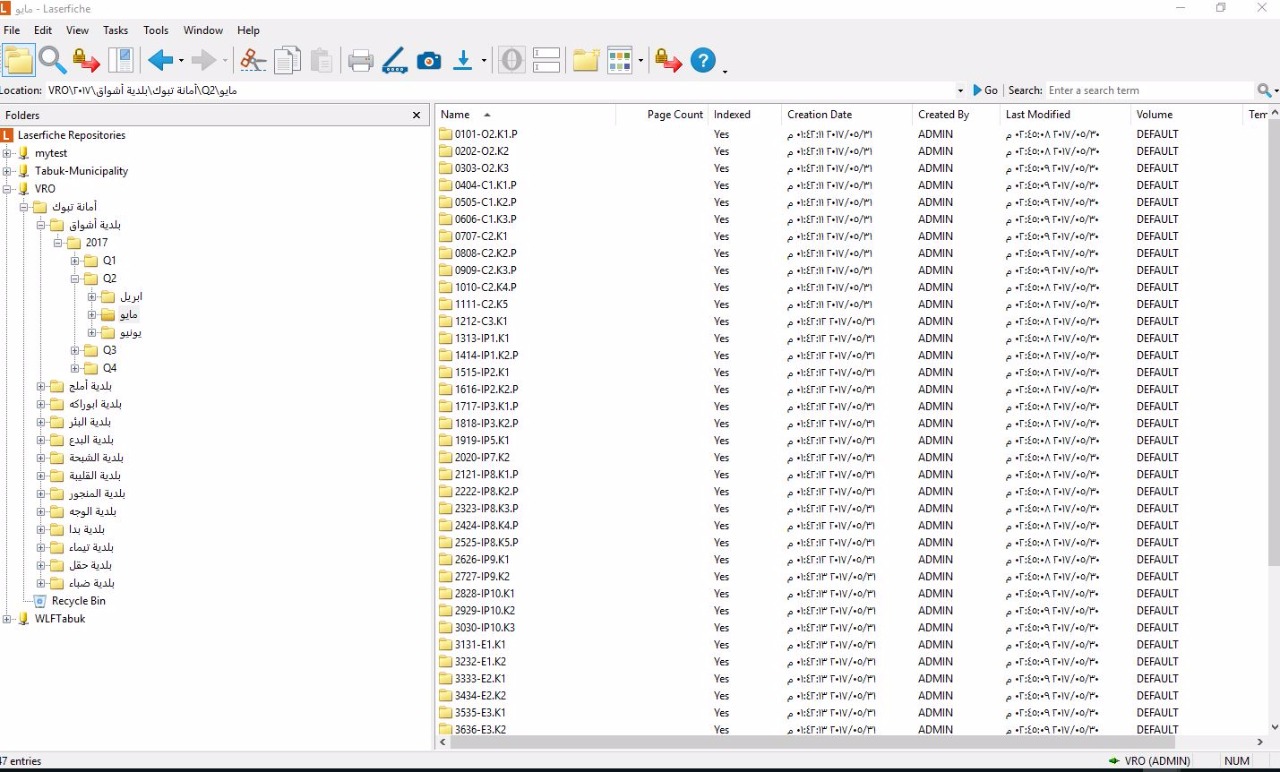Collapse the 2017 folder in tree

(x=59, y=243)
